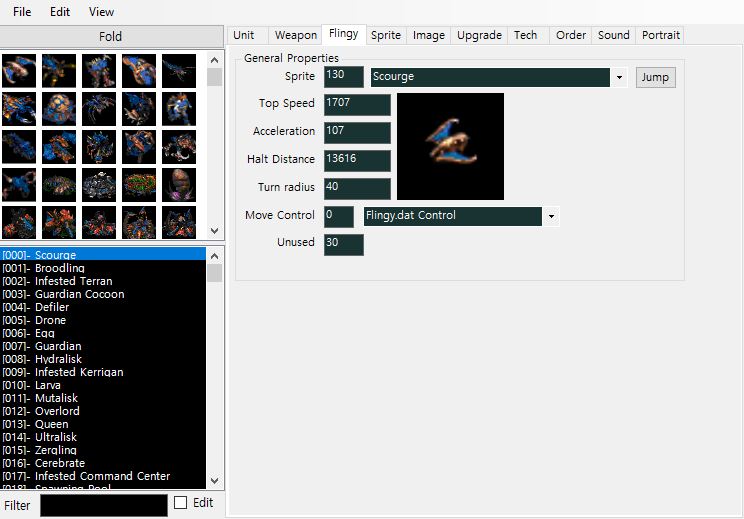744x519 pixels.
Task: Choose the Guardian Cocoon thumbnail
Action: coord(139,71)
